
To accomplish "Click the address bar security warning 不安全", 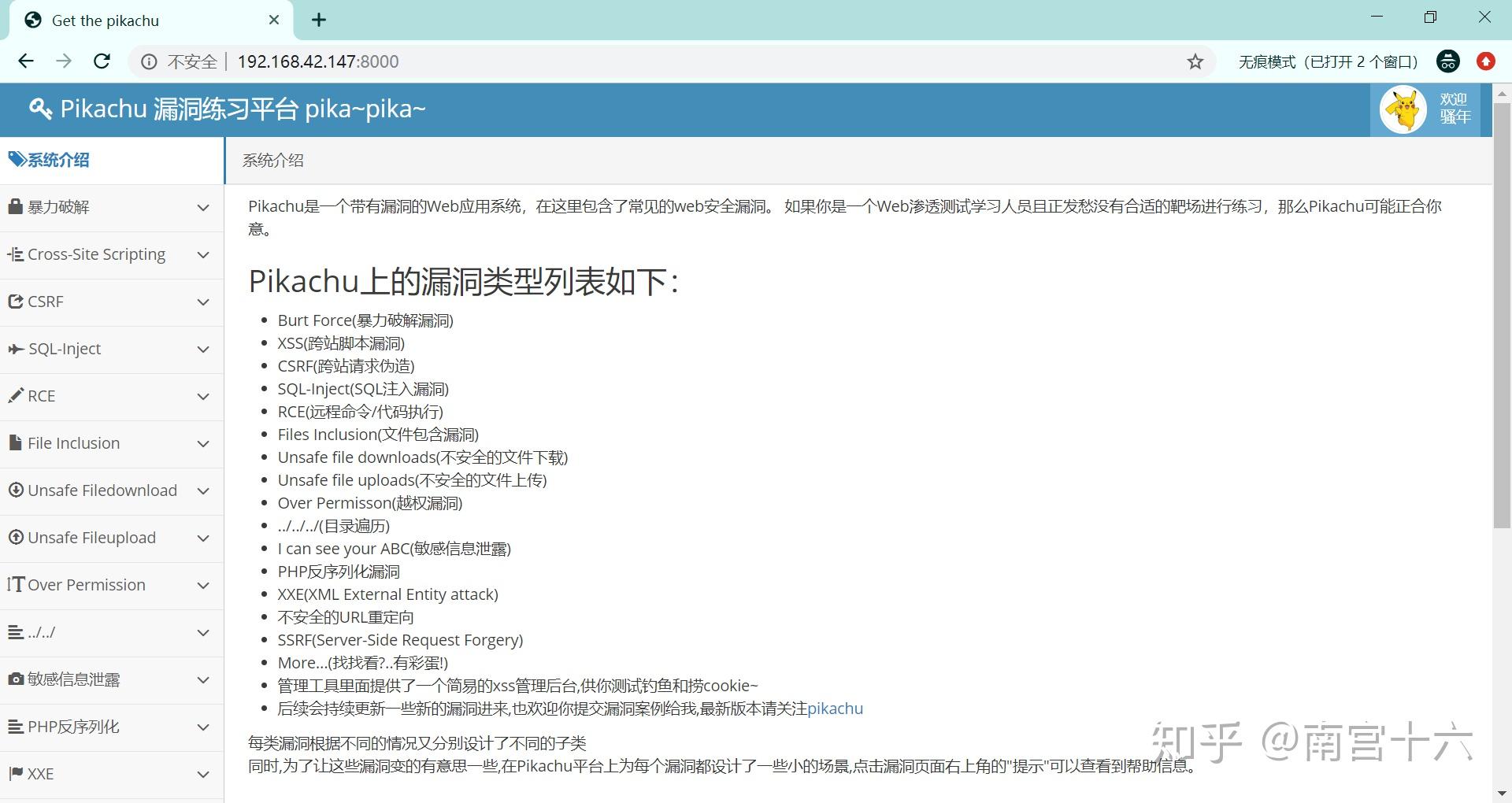I will tap(191, 61).
